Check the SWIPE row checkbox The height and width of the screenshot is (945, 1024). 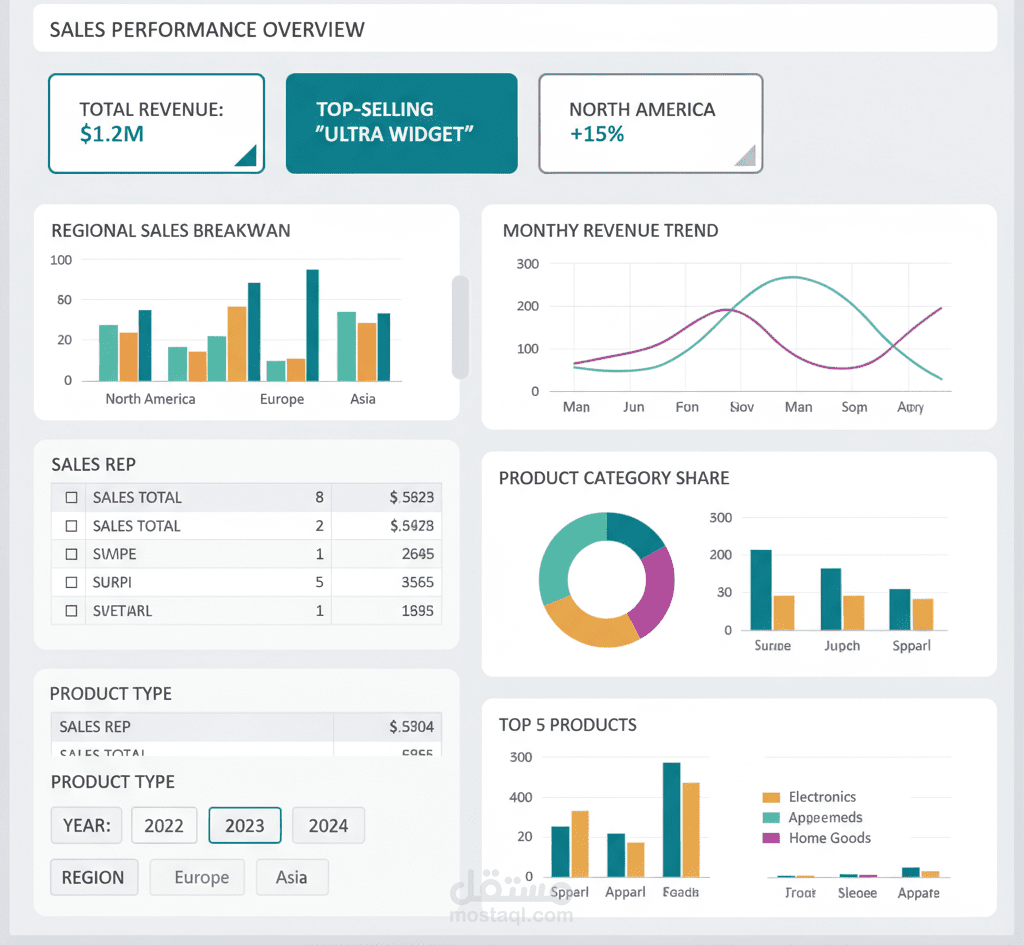(x=70, y=554)
